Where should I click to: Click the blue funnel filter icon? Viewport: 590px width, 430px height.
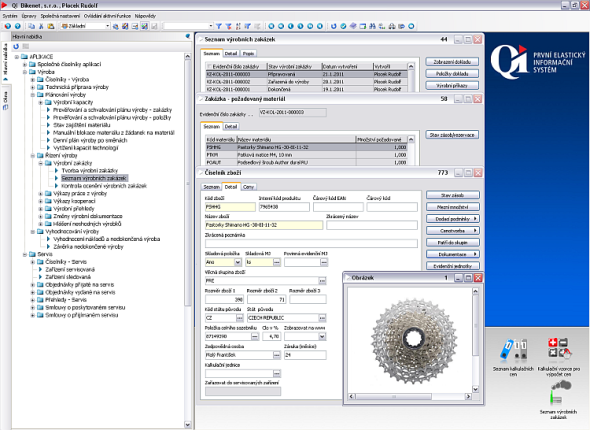click(219, 26)
